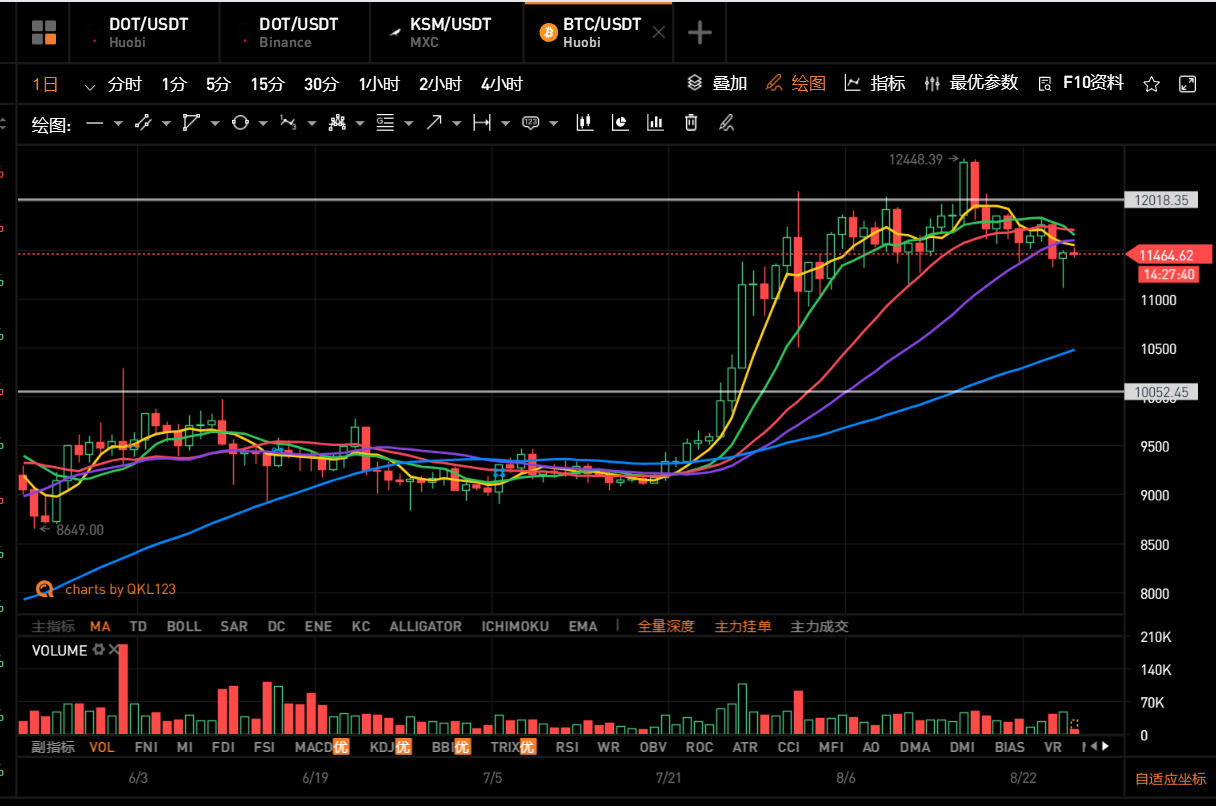The height and width of the screenshot is (806, 1216).
Task: Click the 指标 indicators button
Action: click(875, 84)
